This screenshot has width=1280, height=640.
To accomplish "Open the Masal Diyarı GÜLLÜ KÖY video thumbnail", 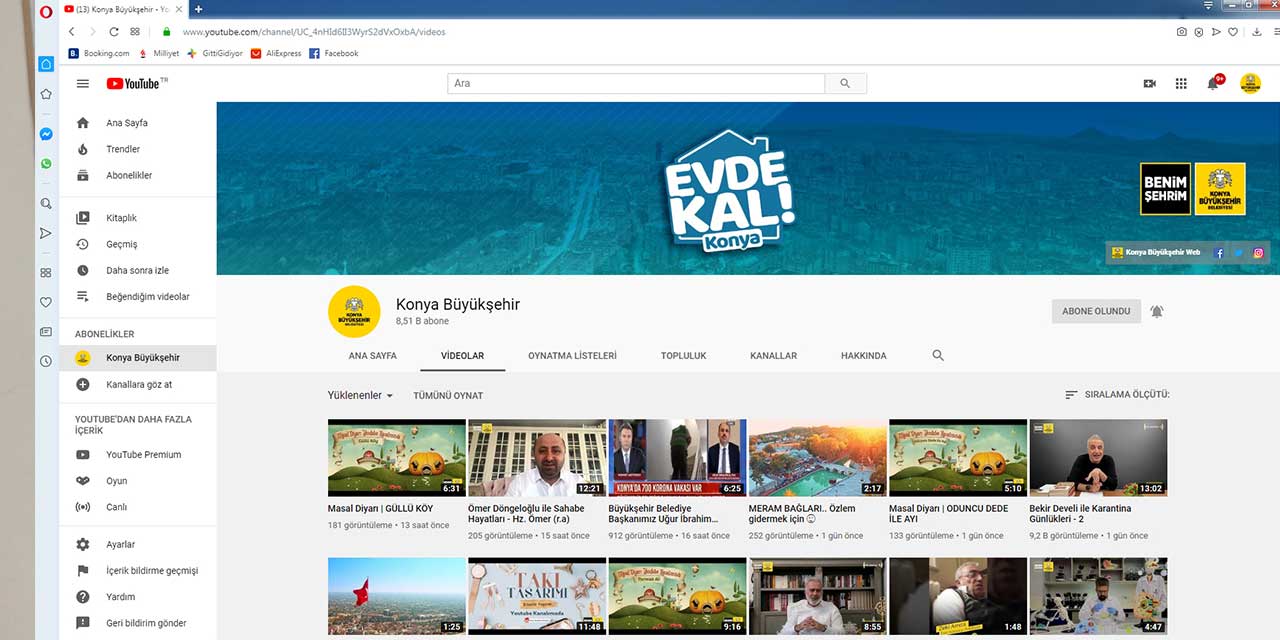I will point(396,457).
